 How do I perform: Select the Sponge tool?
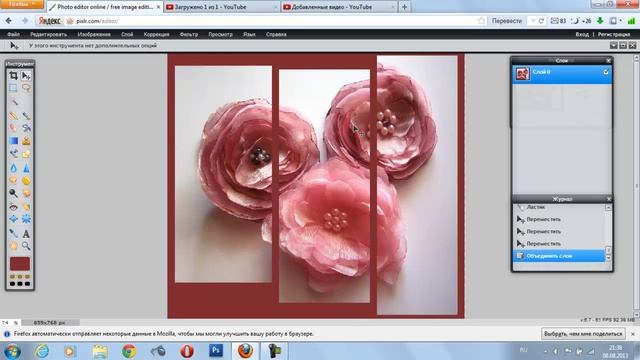point(26,180)
